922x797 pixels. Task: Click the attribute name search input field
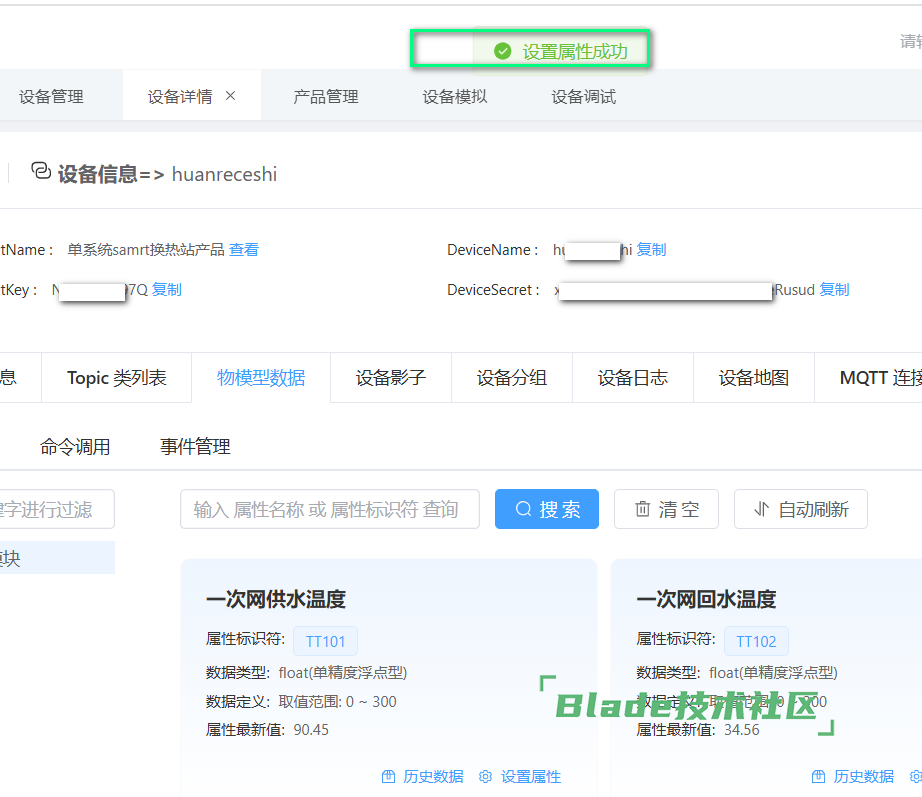[329, 509]
